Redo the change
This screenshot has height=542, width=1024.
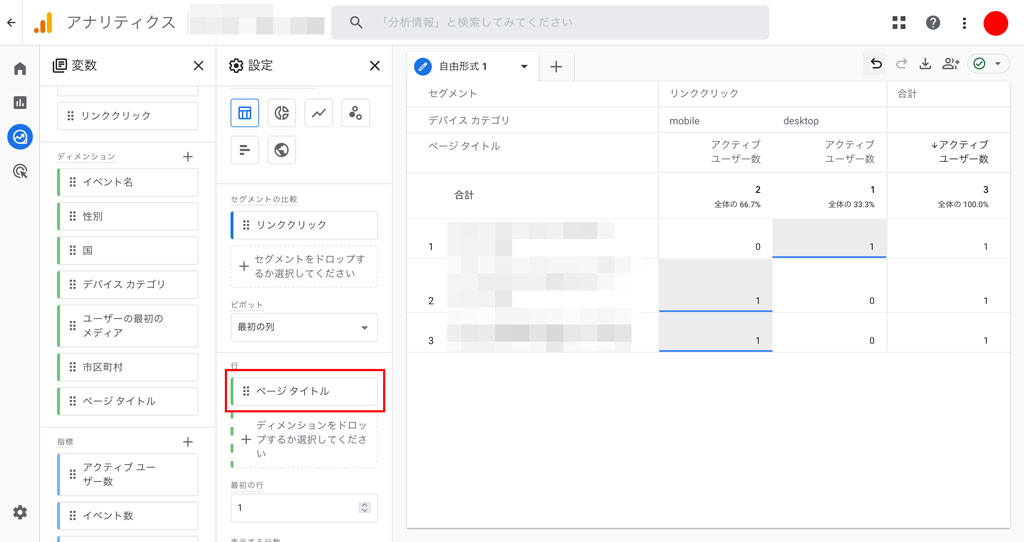coord(902,63)
